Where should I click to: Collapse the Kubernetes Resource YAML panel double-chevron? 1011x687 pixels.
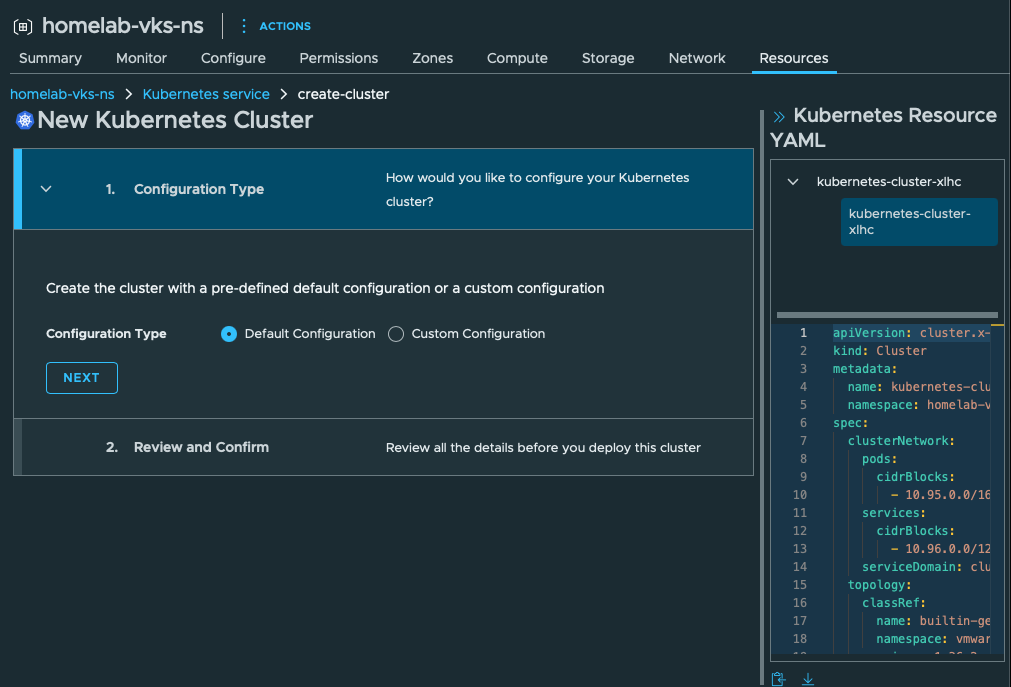(779, 117)
